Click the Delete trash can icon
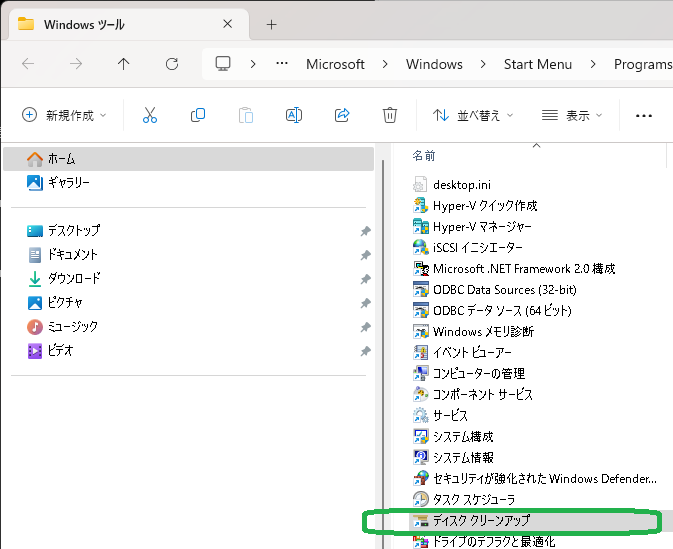 click(x=390, y=115)
